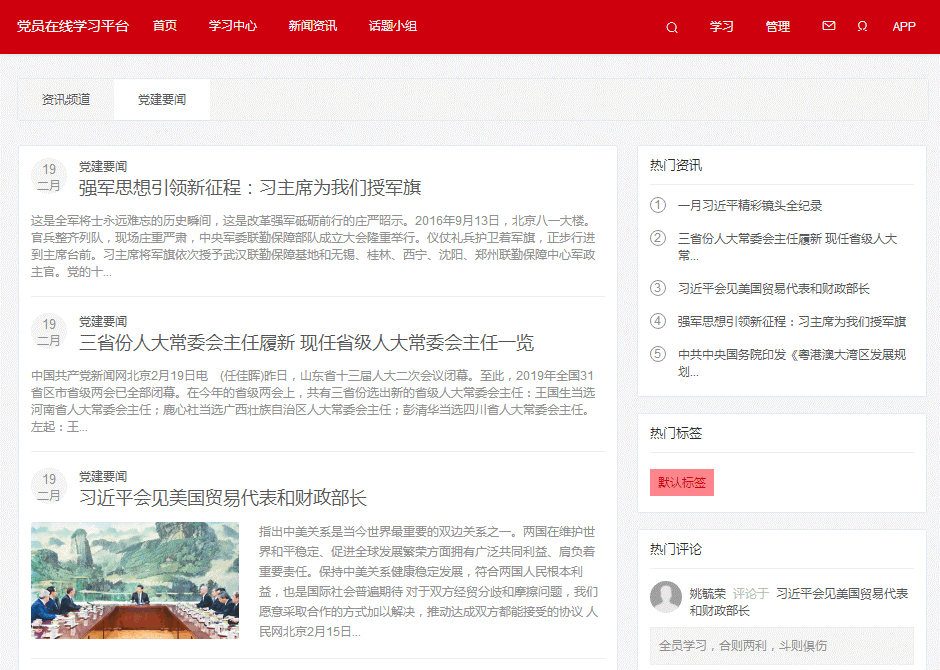Click the search magnifier icon in header
The height and width of the screenshot is (670, 940).
pyautogui.click(x=672, y=27)
